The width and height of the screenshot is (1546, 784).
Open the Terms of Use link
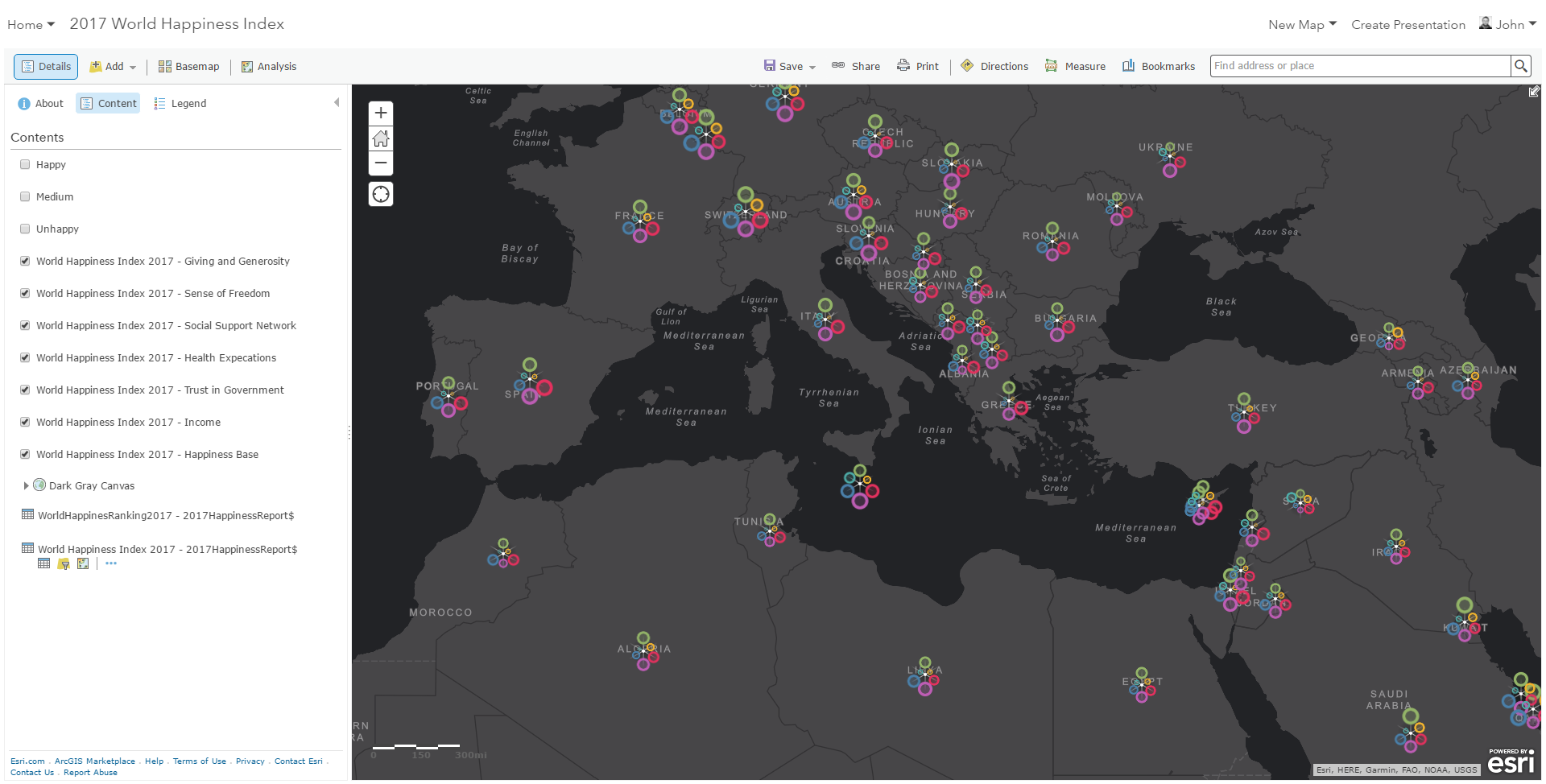(200, 761)
